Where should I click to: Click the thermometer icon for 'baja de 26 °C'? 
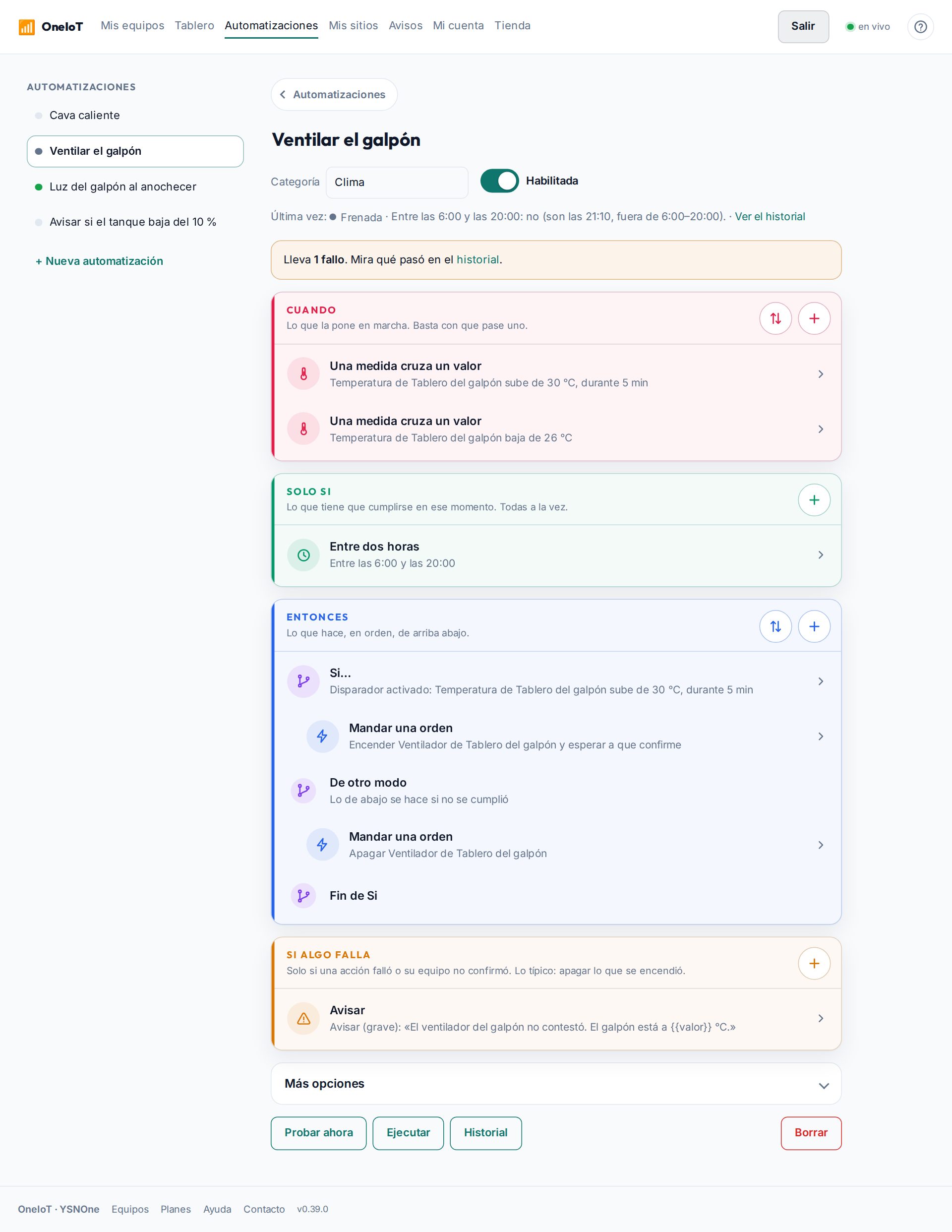303,429
